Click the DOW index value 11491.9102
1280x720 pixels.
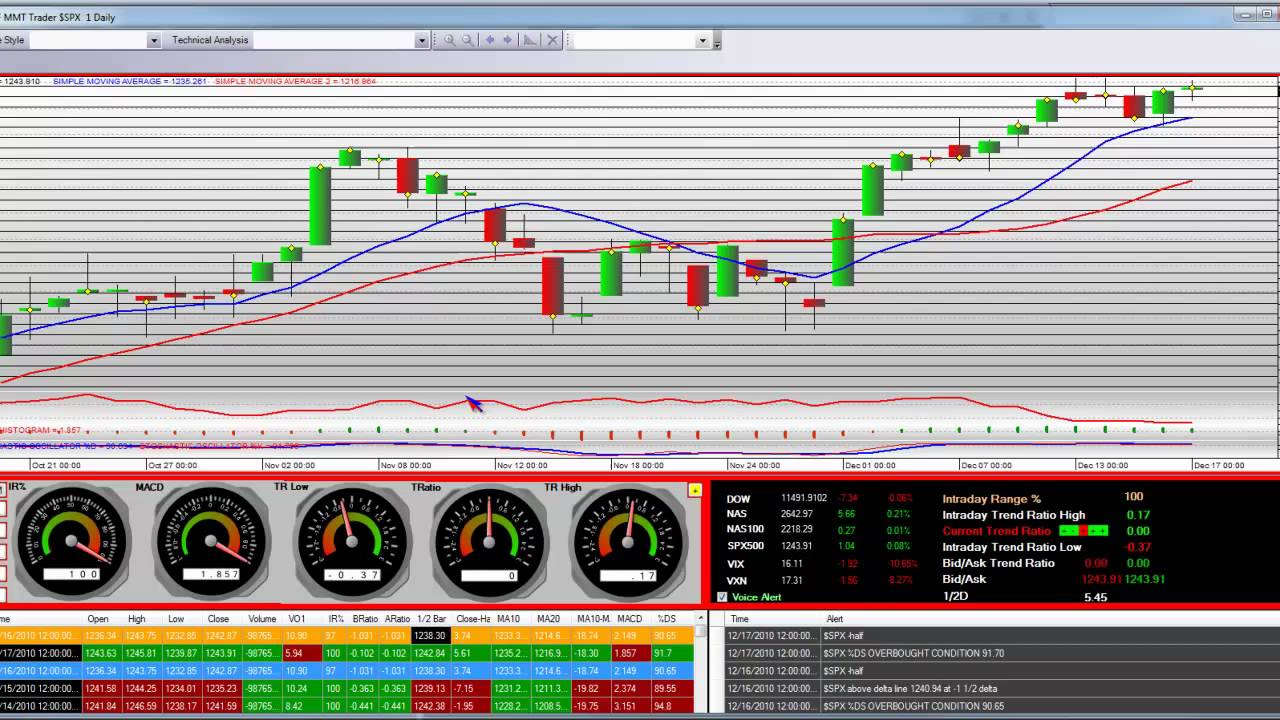(804, 498)
